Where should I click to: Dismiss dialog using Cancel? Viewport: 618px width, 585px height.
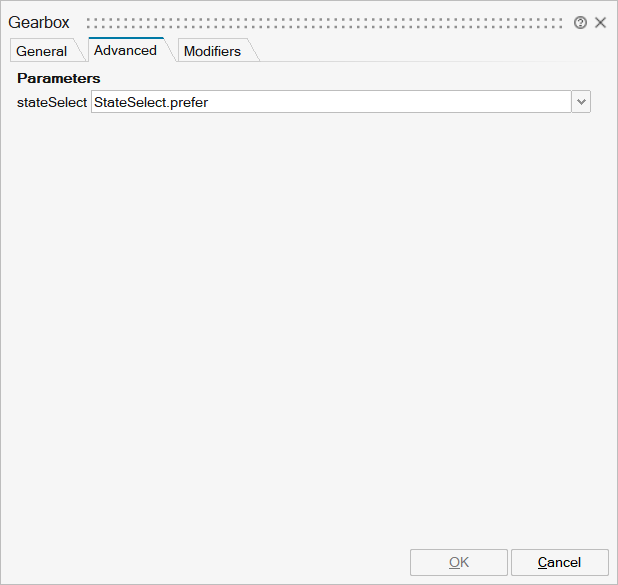tap(559, 562)
